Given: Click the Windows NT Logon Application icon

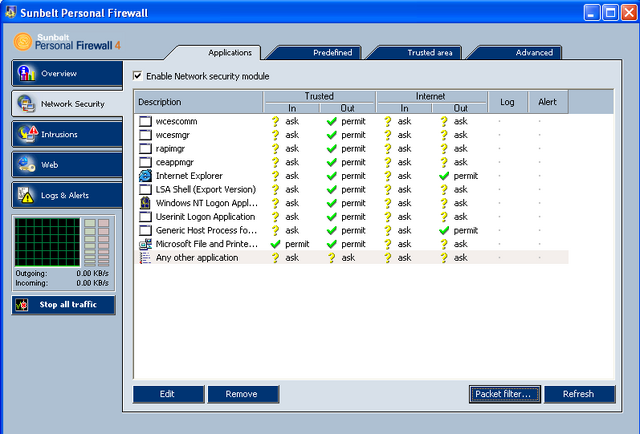Looking at the screenshot, I should [145, 203].
